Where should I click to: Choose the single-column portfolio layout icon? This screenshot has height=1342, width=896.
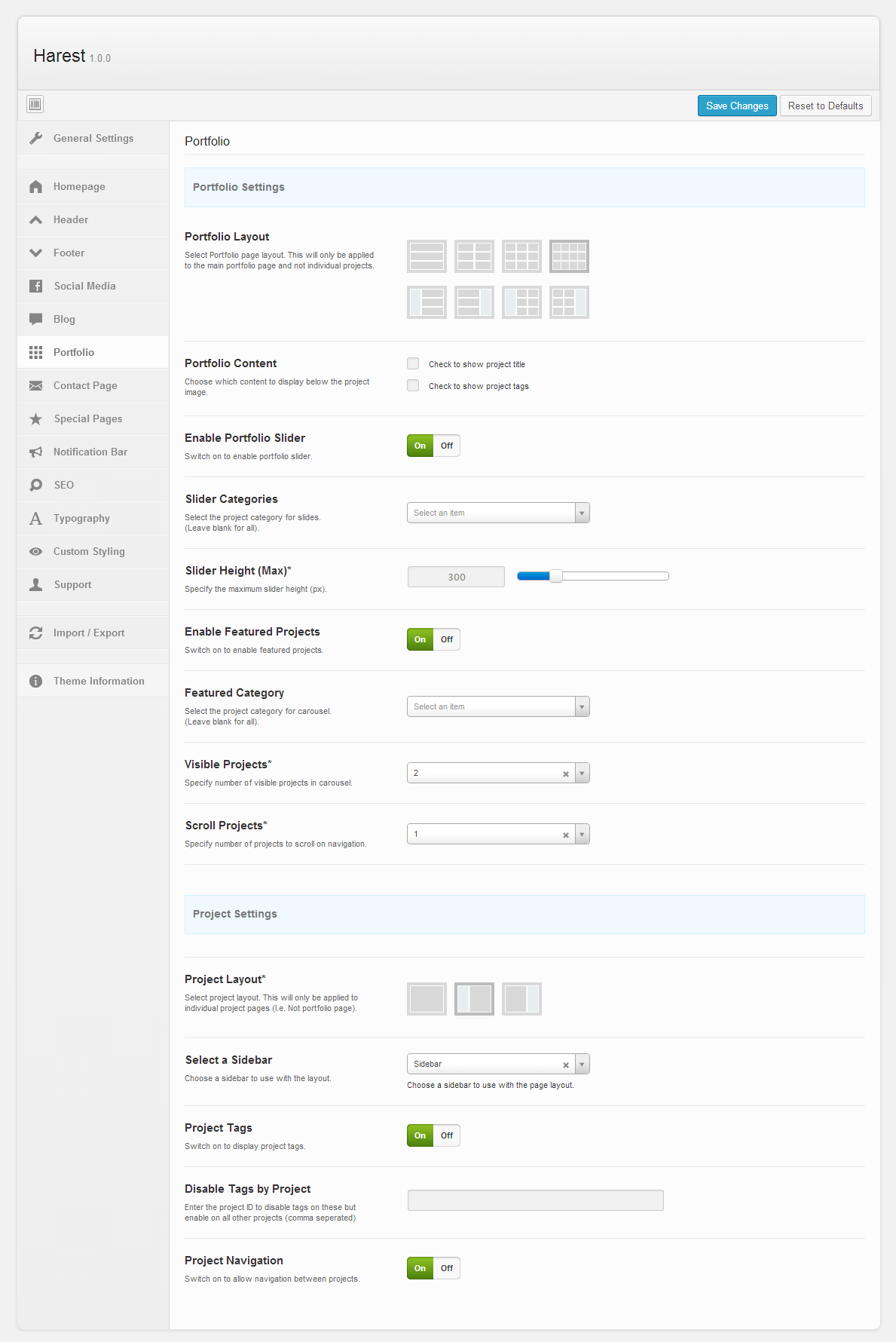pos(427,256)
